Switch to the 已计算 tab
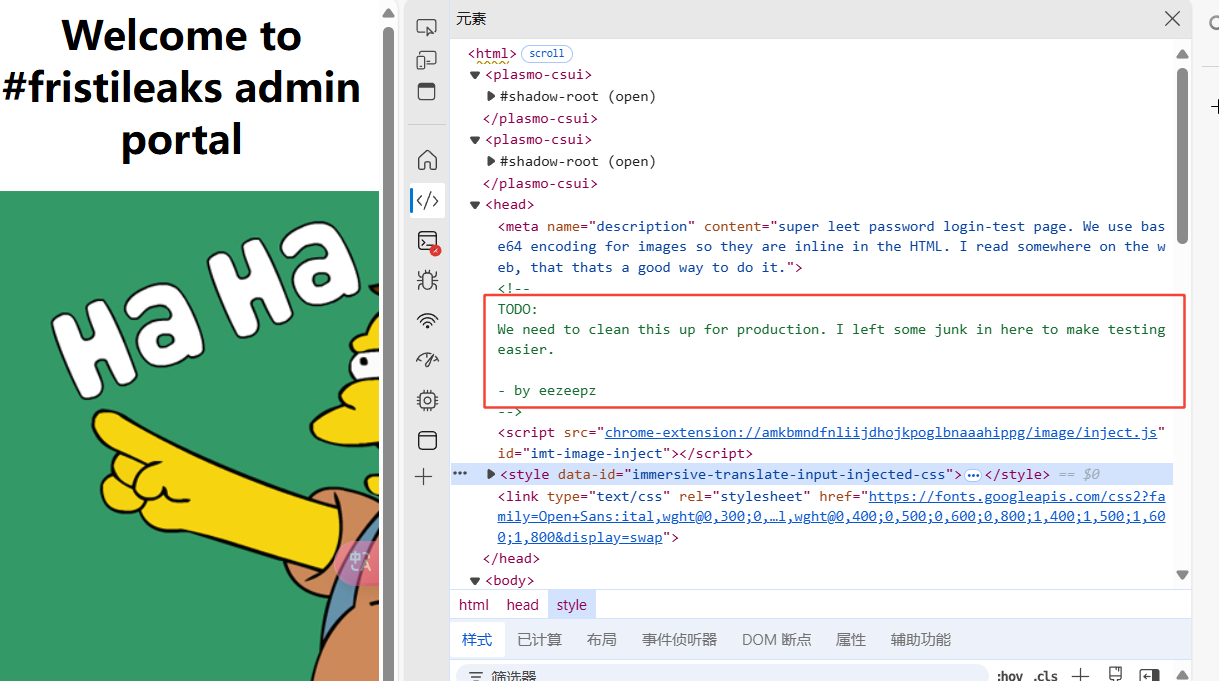The height and width of the screenshot is (681, 1219). coord(540,640)
